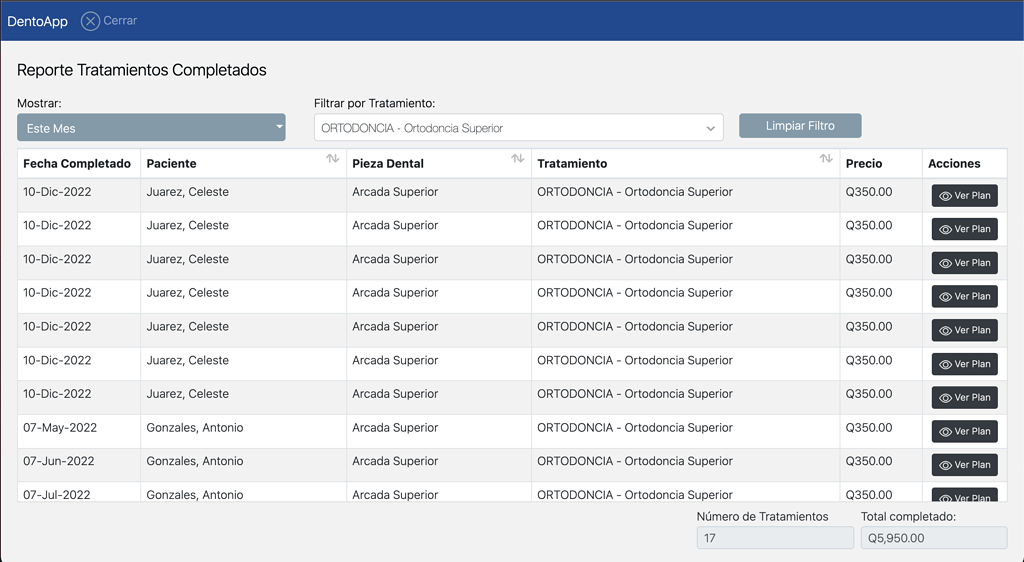Open the Mostrar 'Este Mes' dropdown
This screenshot has height=562, width=1024.
tap(151, 127)
